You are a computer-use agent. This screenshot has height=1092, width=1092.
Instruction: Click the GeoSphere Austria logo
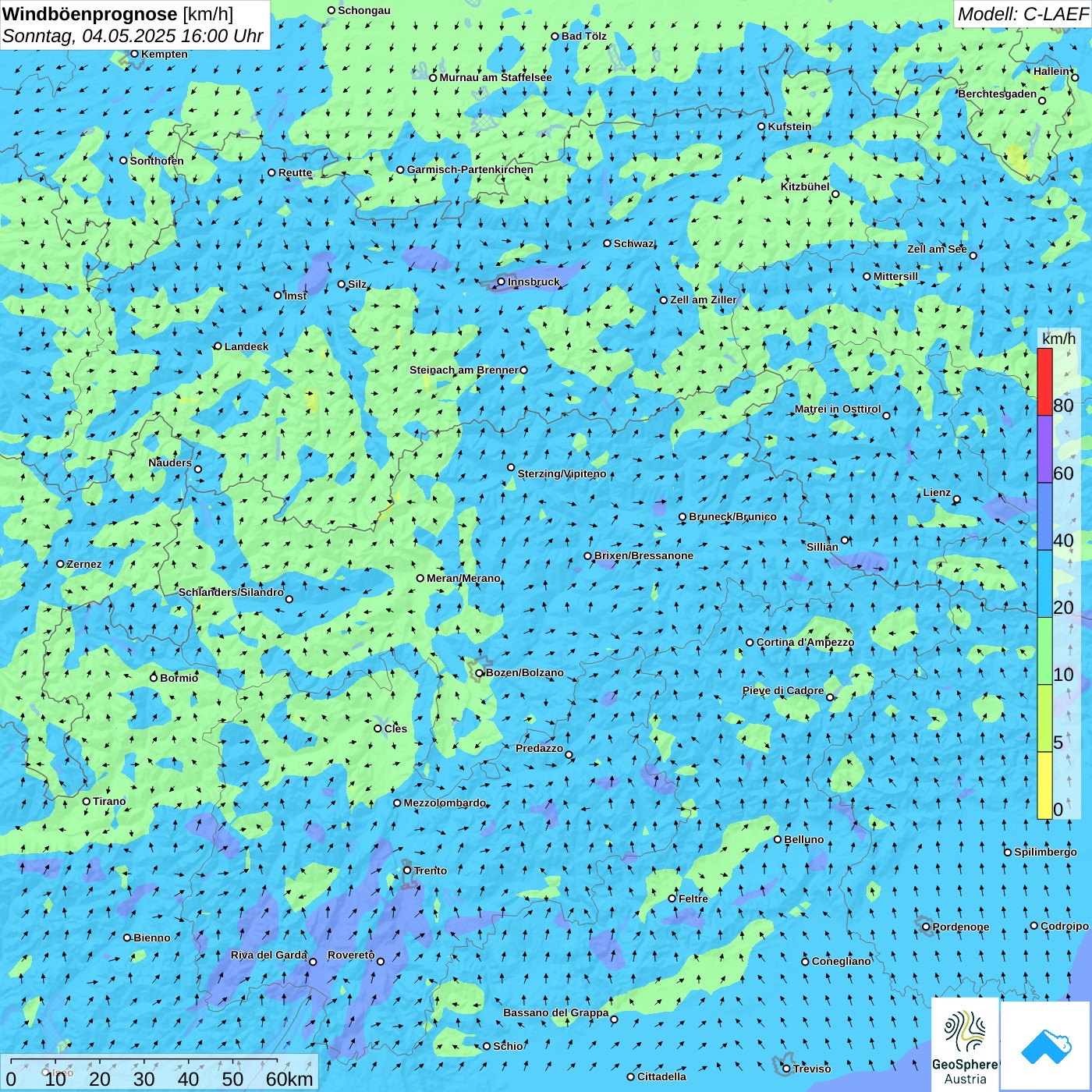coord(965,1045)
